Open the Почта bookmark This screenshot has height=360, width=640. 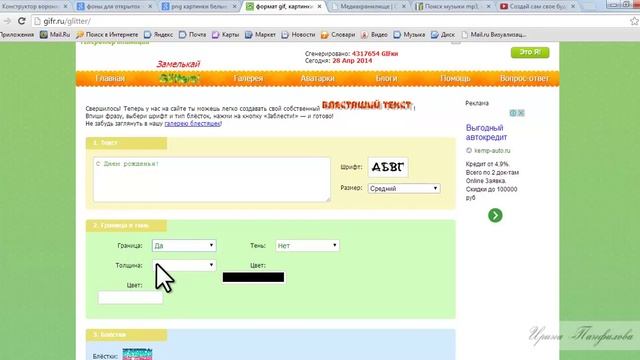click(x=193, y=35)
